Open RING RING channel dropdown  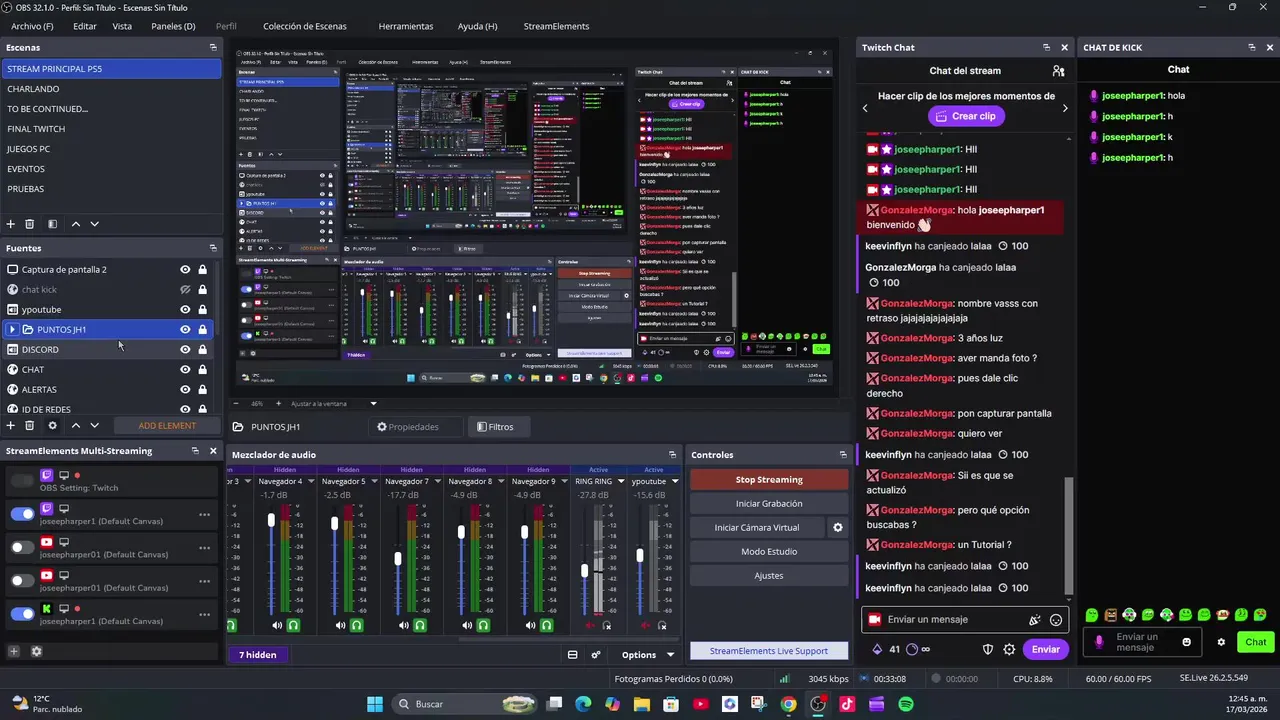(620, 481)
